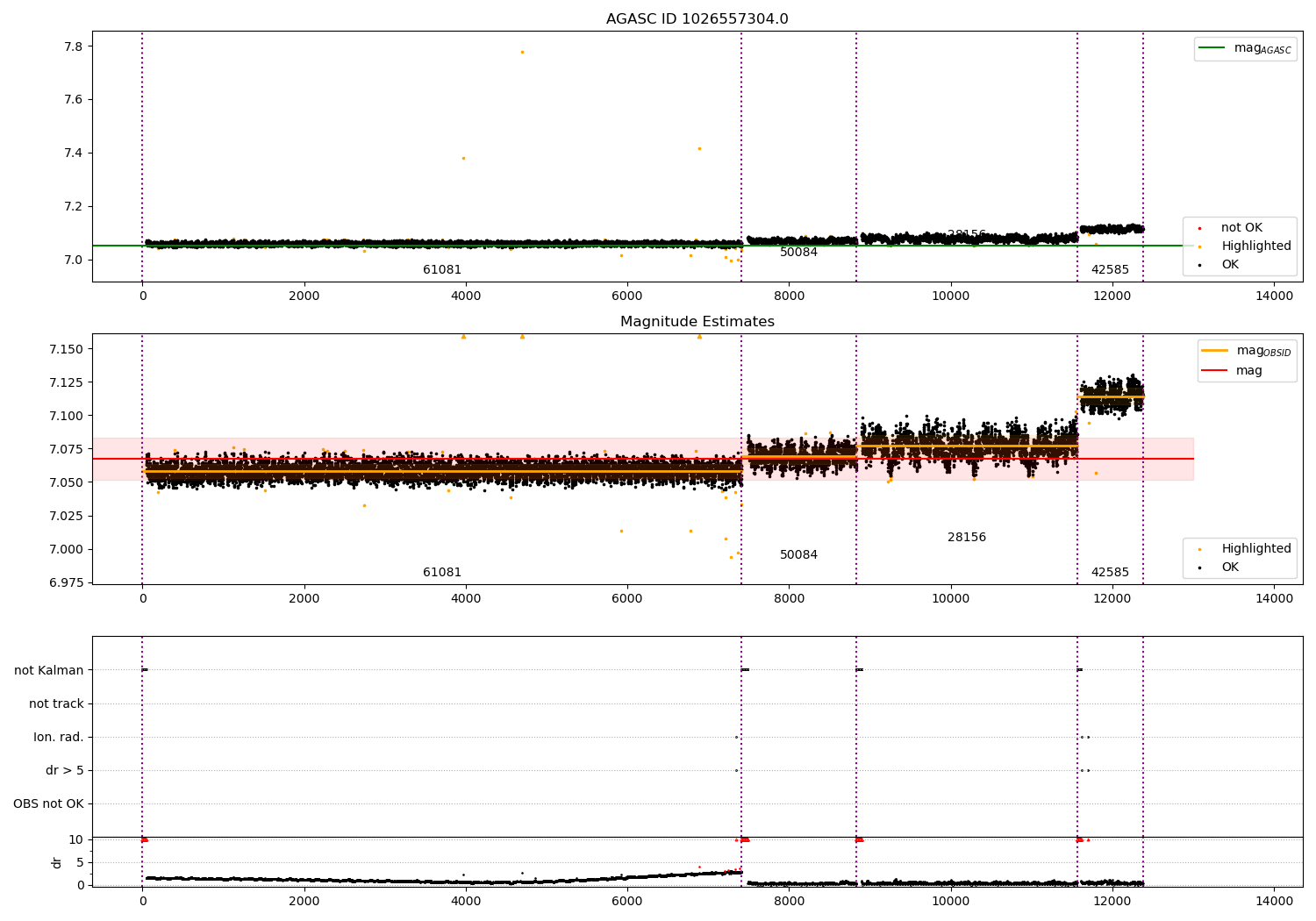
Task: Click OBSID label 61081 in Magnitude Estimates plot
Action: coord(442,573)
